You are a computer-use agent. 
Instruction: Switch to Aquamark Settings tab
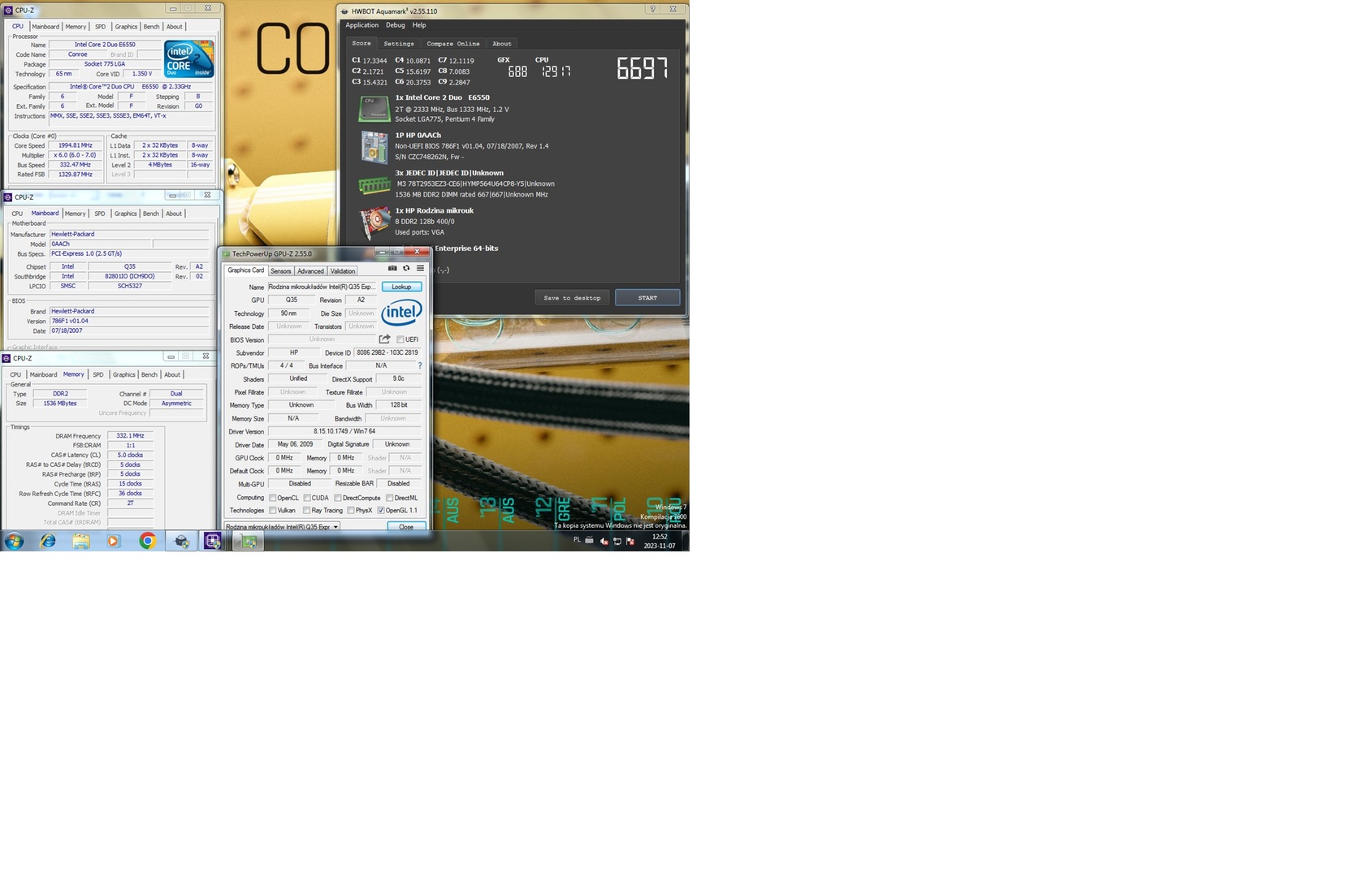pyautogui.click(x=399, y=44)
